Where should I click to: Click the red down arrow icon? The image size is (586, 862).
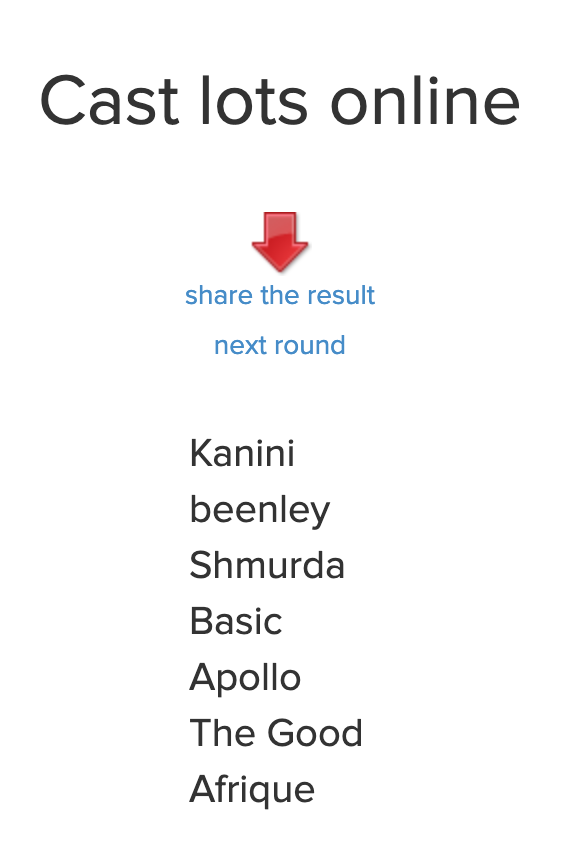coord(280,241)
